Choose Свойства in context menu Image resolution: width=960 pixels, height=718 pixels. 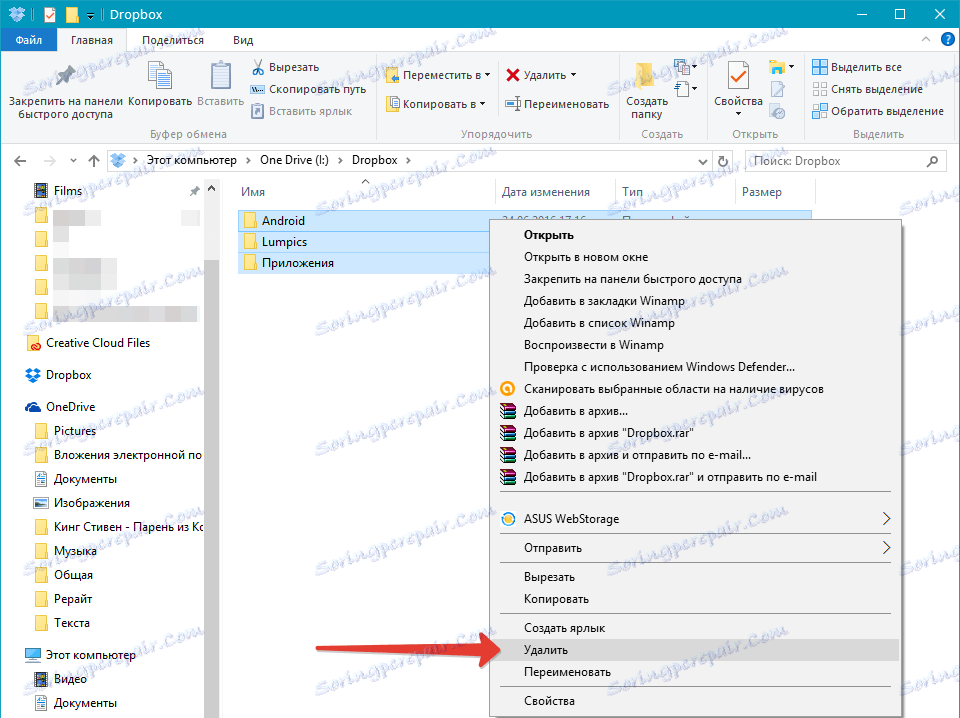(x=696, y=701)
